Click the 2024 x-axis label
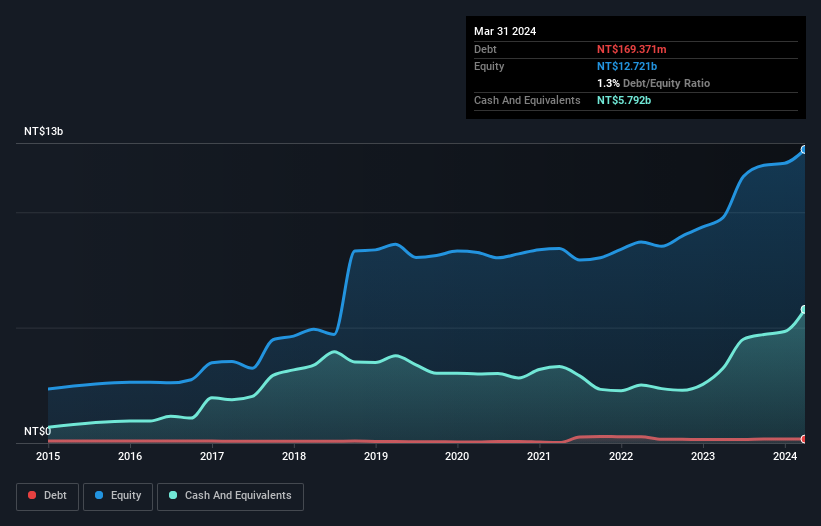 (x=785, y=456)
